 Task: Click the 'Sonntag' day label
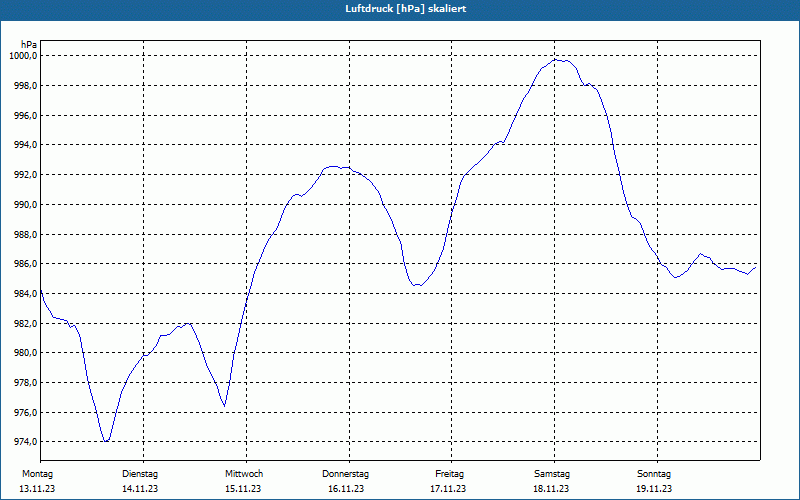pyautogui.click(x=654, y=474)
